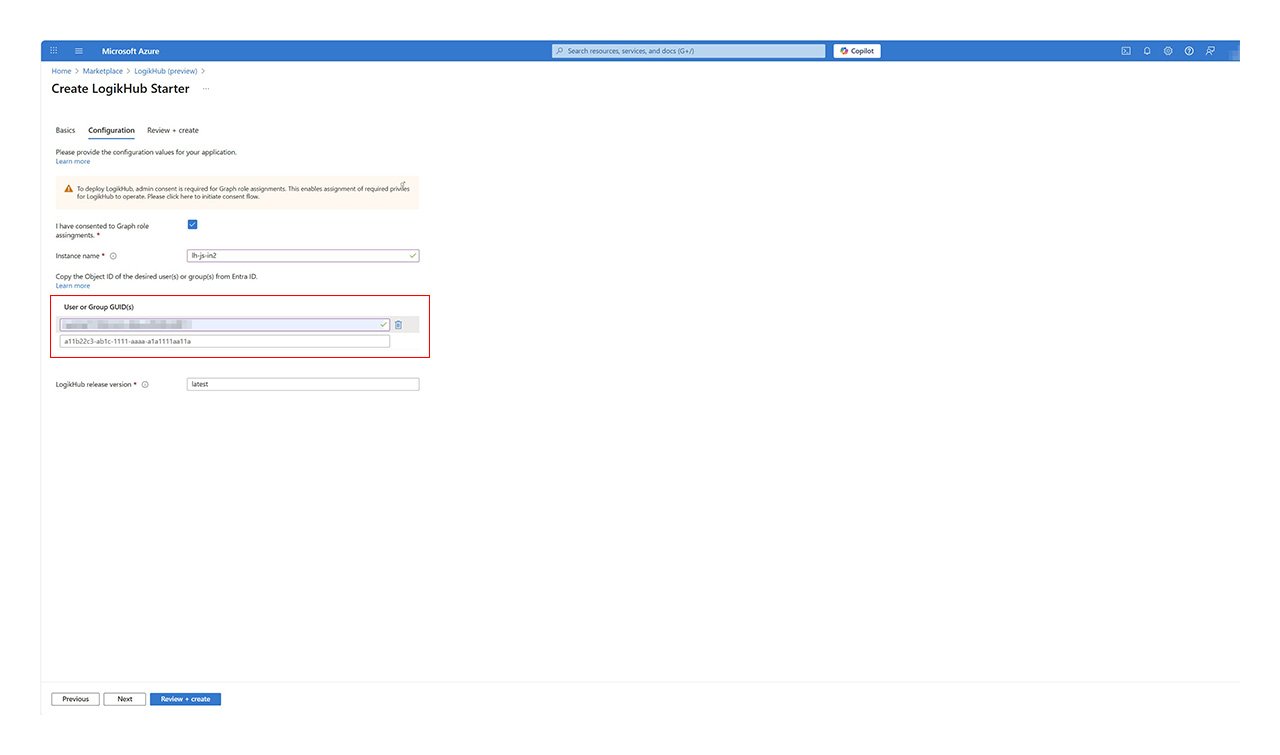Open Cloud Shell from the top bar
This screenshot has width=1280, height=755.
coord(1126,51)
